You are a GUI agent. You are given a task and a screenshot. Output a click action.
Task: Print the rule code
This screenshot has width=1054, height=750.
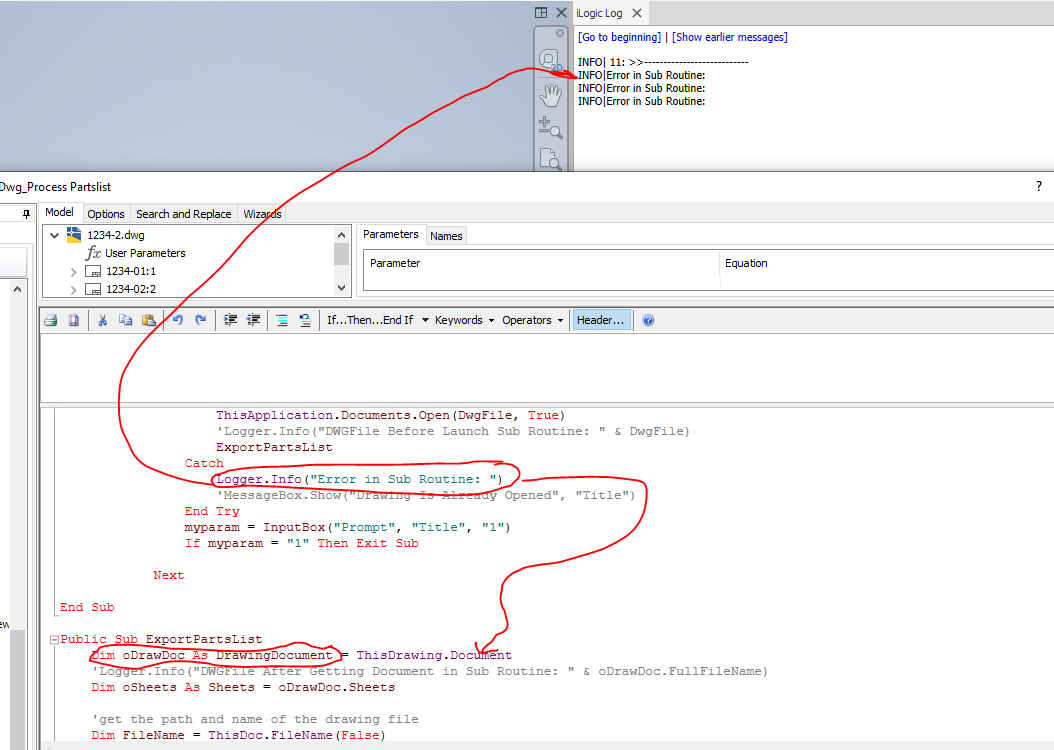pyautogui.click(x=50, y=320)
